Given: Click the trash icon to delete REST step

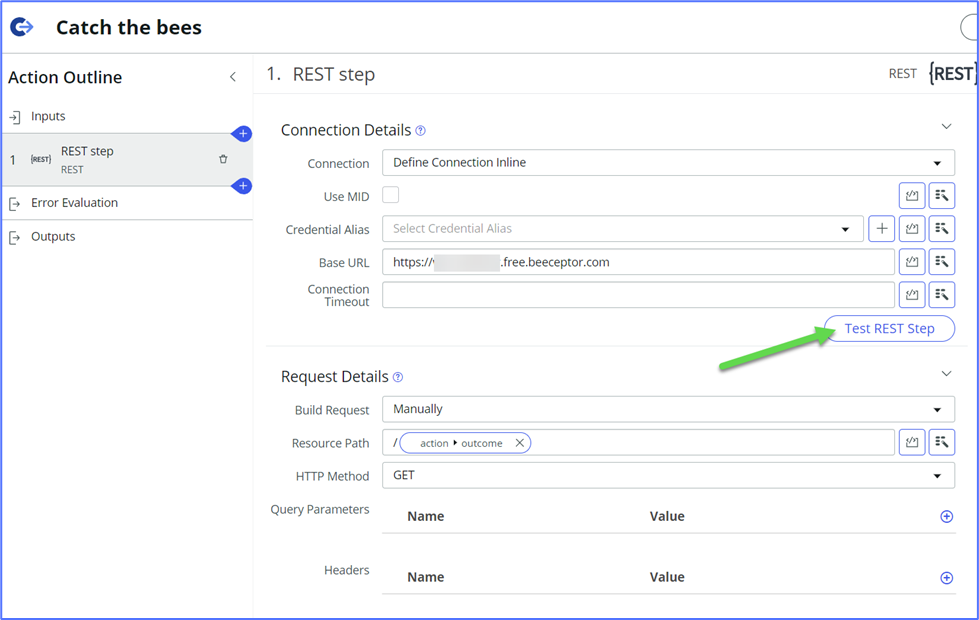Looking at the screenshot, I should pyautogui.click(x=223, y=159).
